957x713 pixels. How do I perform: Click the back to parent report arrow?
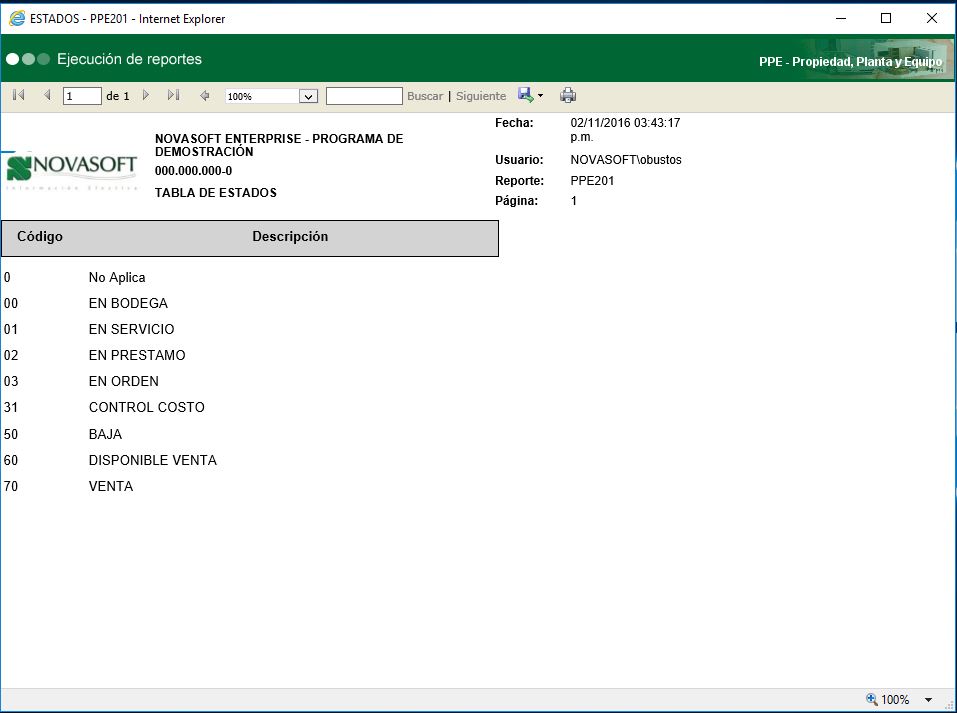(x=204, y=96)
